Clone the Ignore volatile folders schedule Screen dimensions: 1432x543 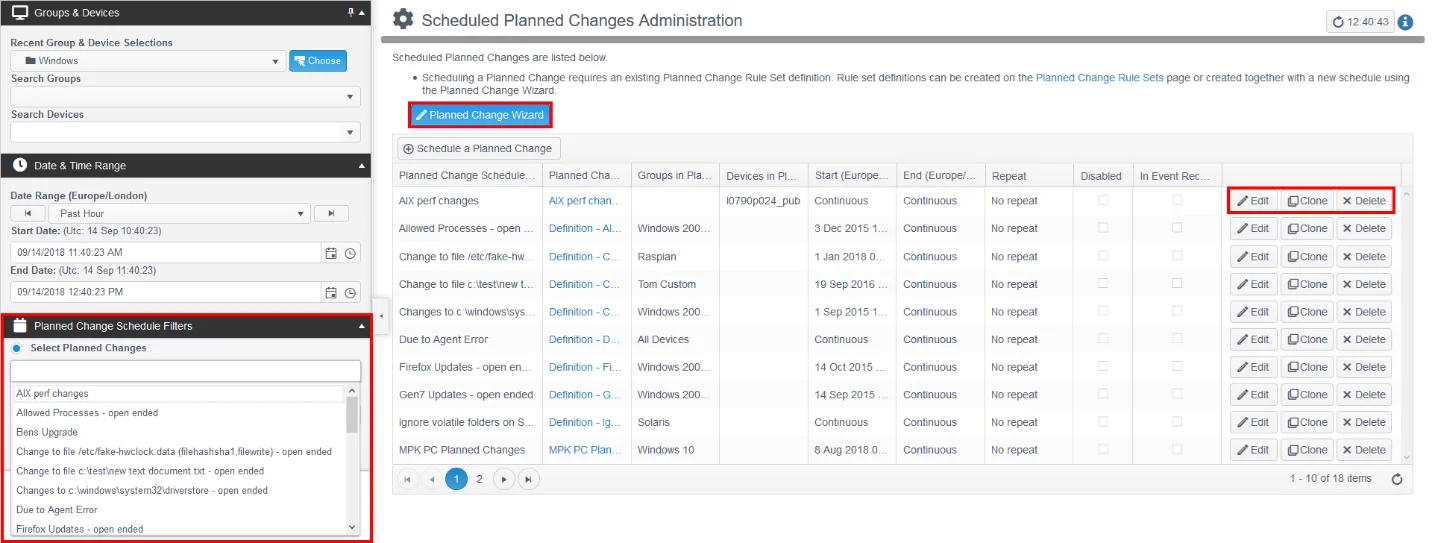tap(1308, 423)
